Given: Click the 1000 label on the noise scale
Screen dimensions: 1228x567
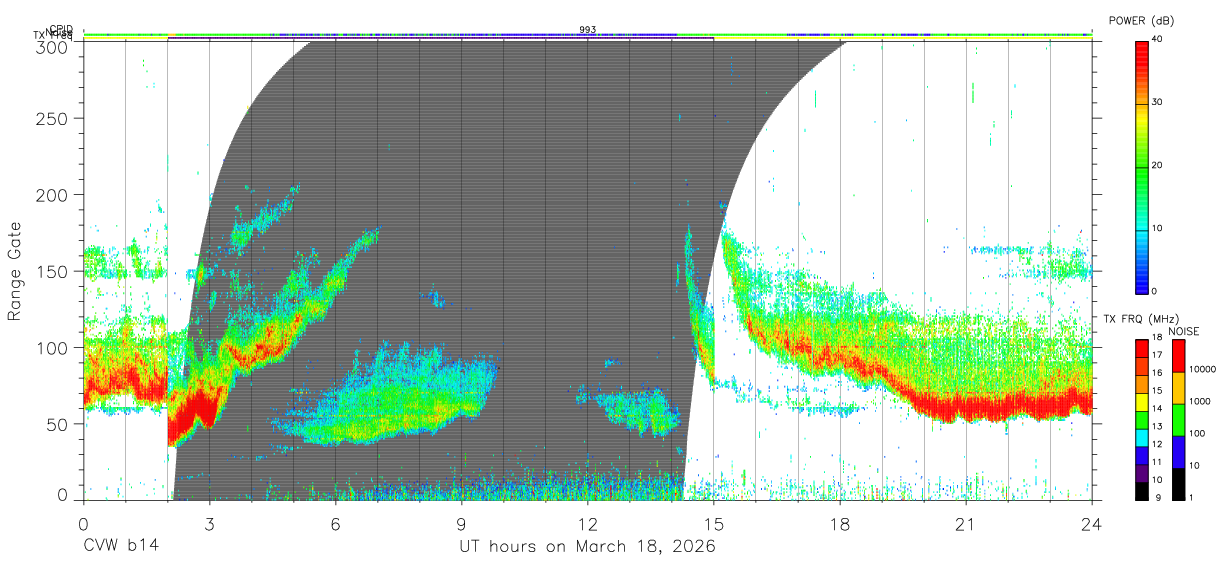Looking at the screenshot, I should (1200, 401).
